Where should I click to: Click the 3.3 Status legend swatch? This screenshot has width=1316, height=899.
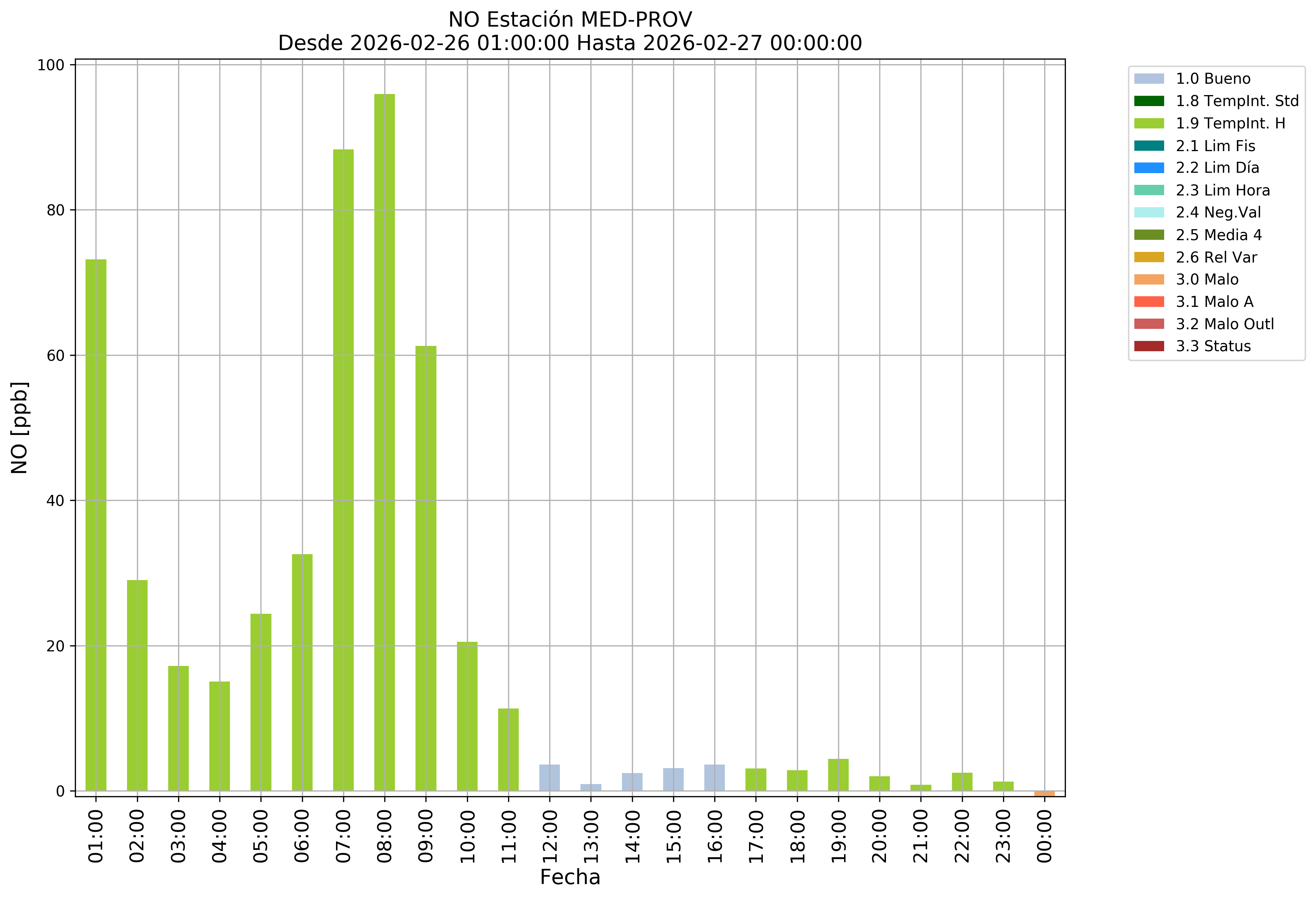tap(1149, 347)
